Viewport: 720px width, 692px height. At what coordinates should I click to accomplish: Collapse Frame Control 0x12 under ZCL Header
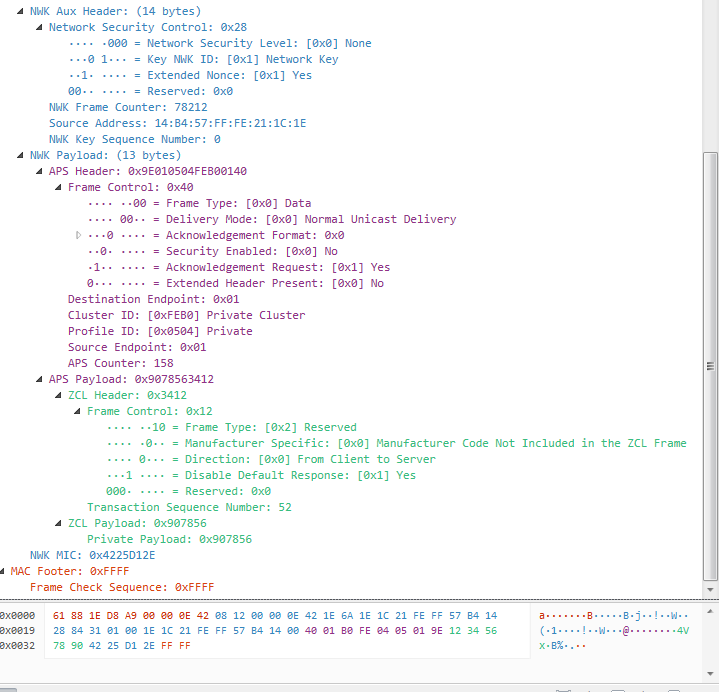coord(78,411)
